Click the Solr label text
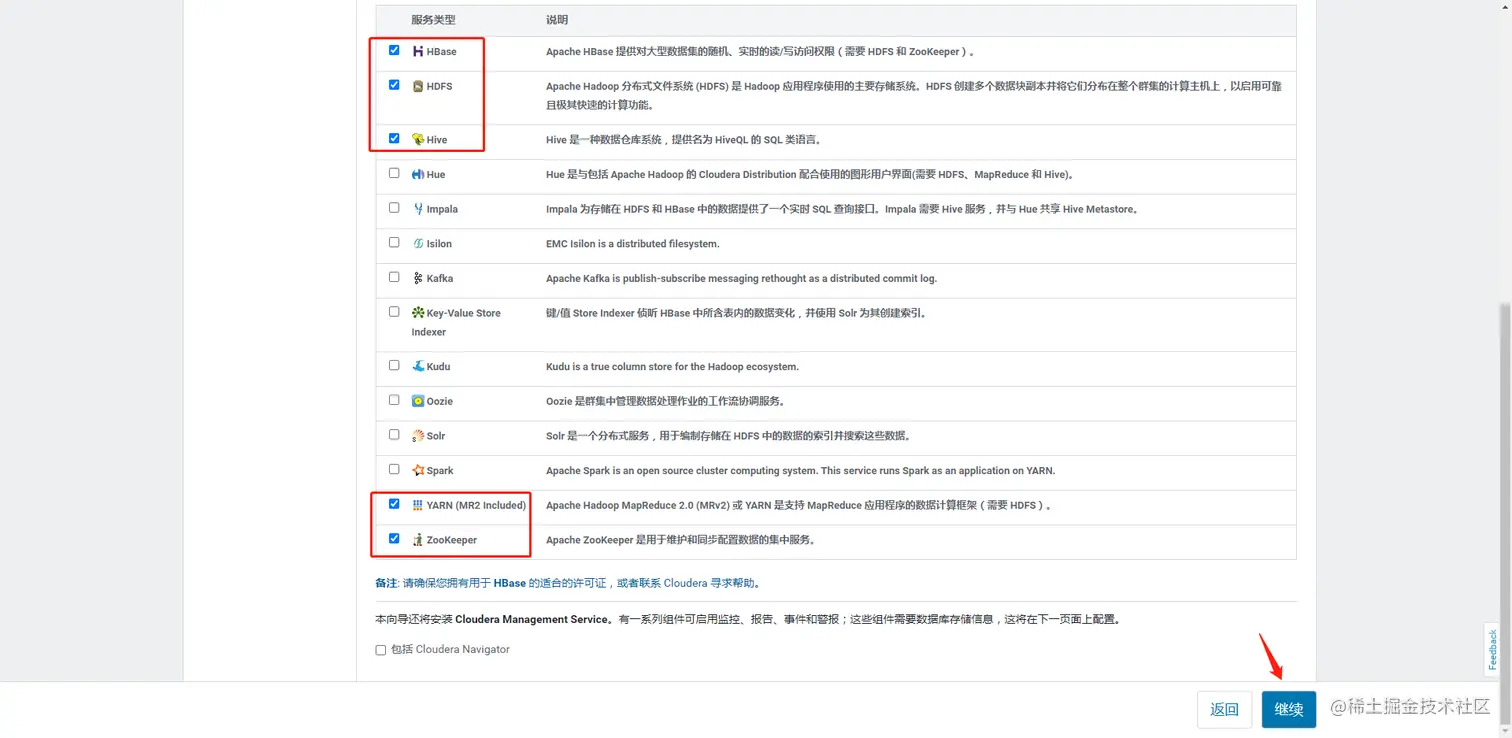The width and height of the screenshot is (1512, 738). tap(436, 437)
